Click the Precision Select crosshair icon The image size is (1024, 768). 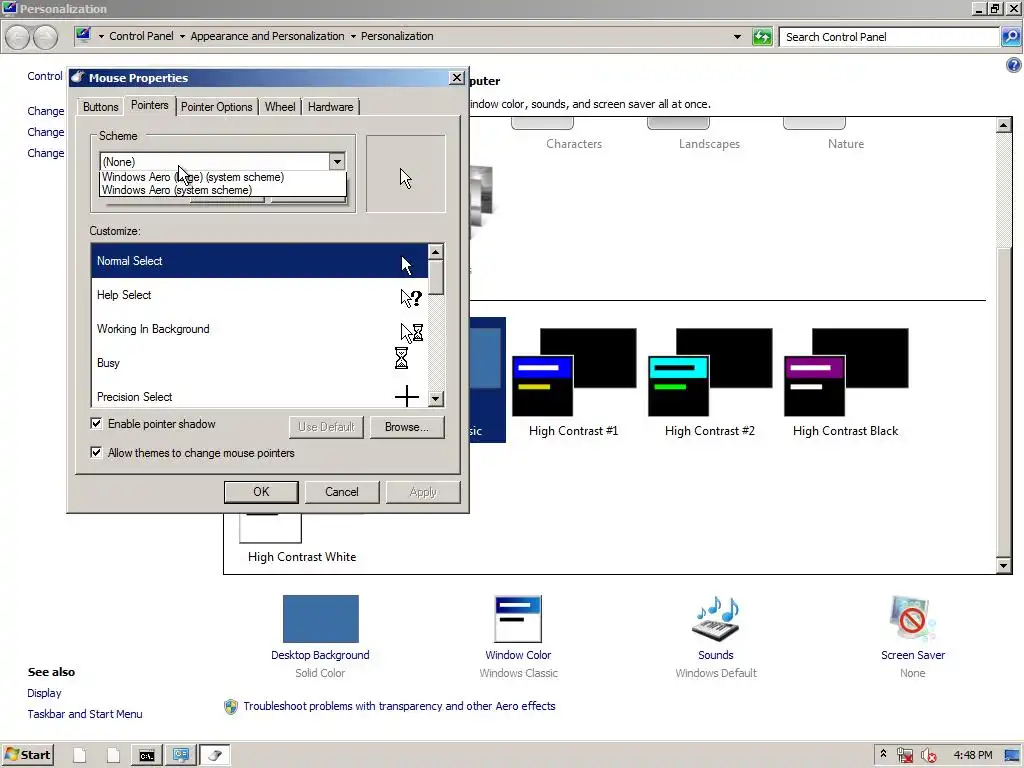click(407, 396)
